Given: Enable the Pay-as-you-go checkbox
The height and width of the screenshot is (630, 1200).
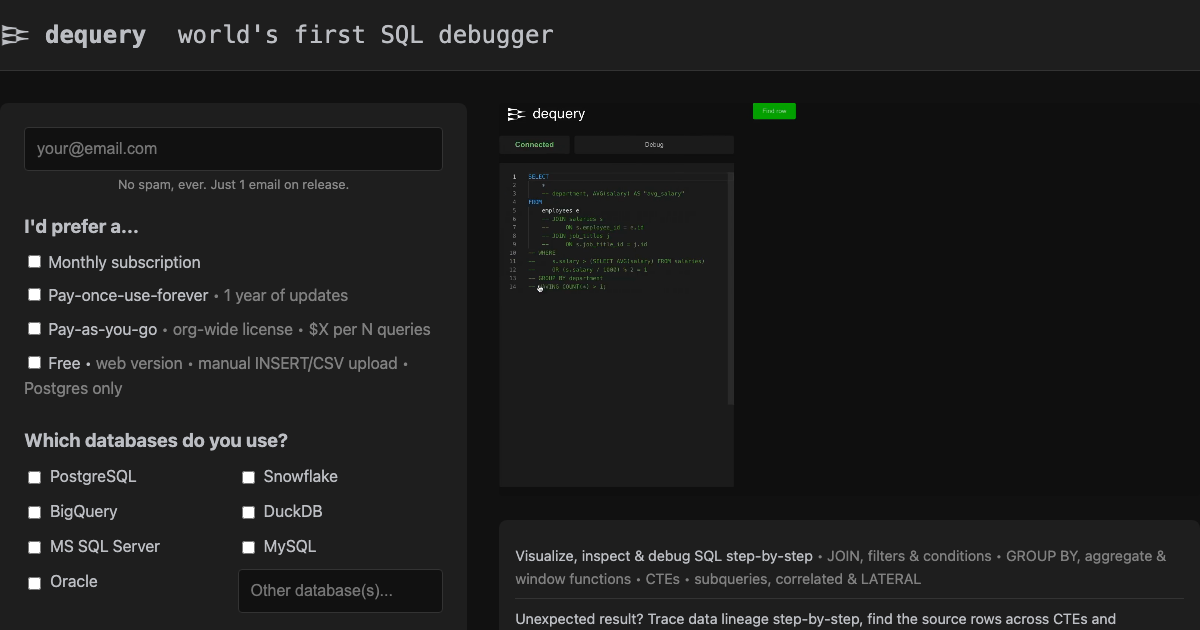Looking at the screenshot, I should 34,329.
